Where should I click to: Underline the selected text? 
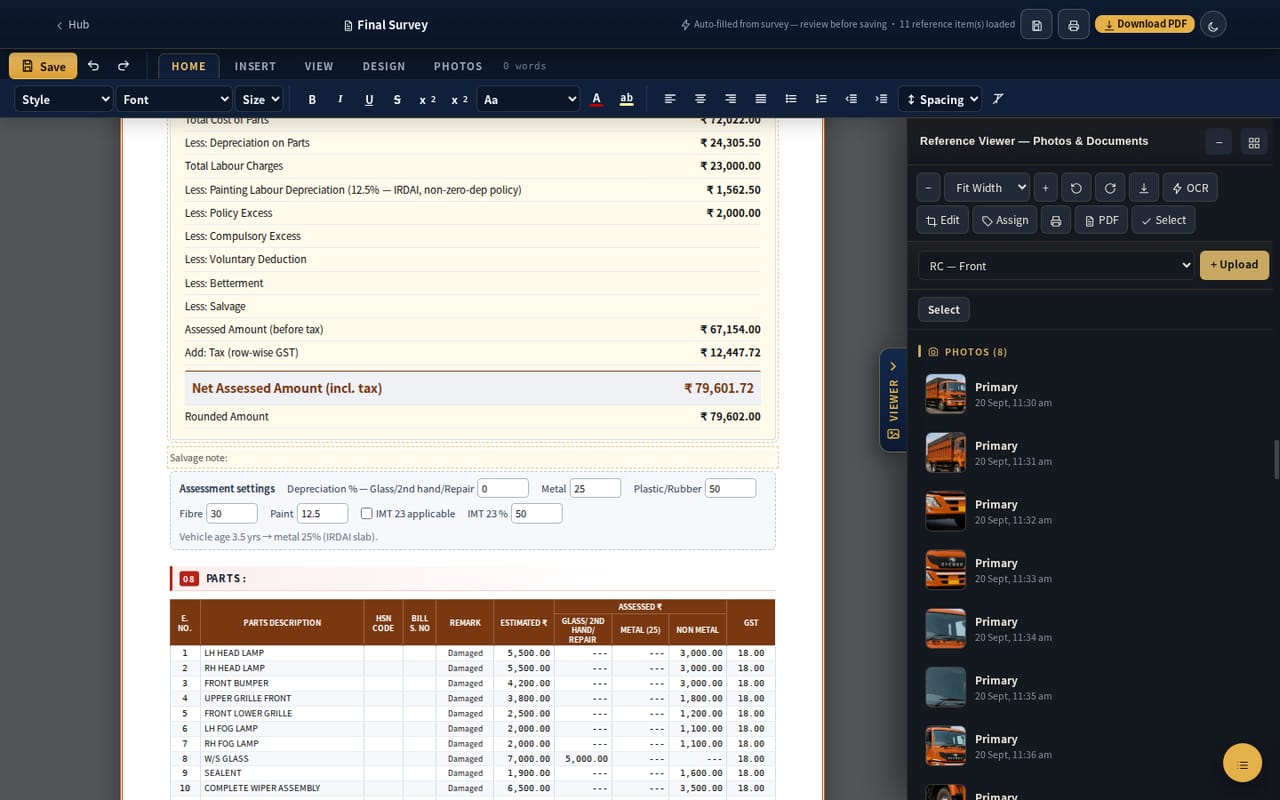point(369,99)
